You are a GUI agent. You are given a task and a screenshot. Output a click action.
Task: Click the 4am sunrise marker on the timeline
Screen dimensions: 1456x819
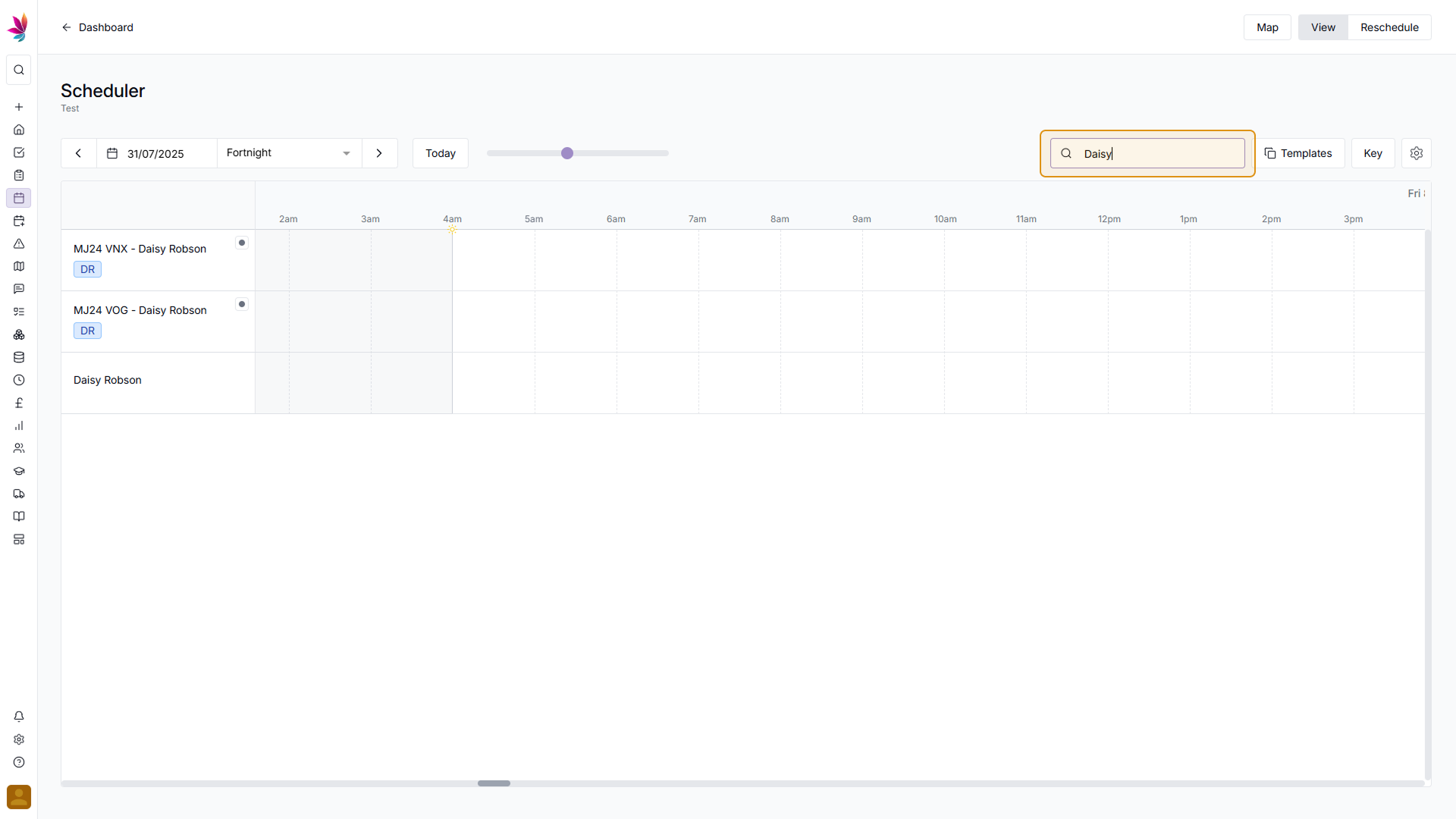coord(452,229)
